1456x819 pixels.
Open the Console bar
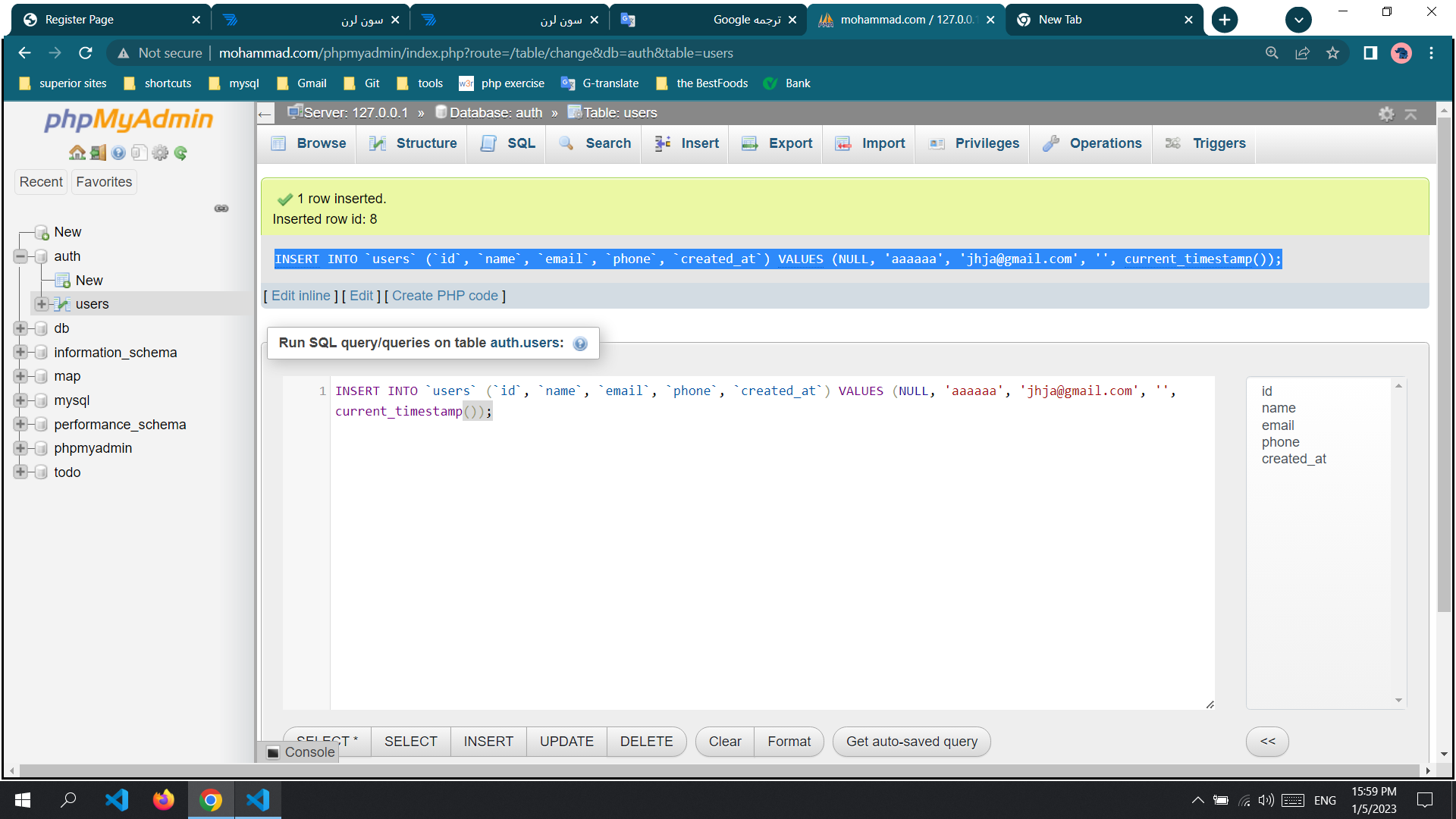pos(301,752)
